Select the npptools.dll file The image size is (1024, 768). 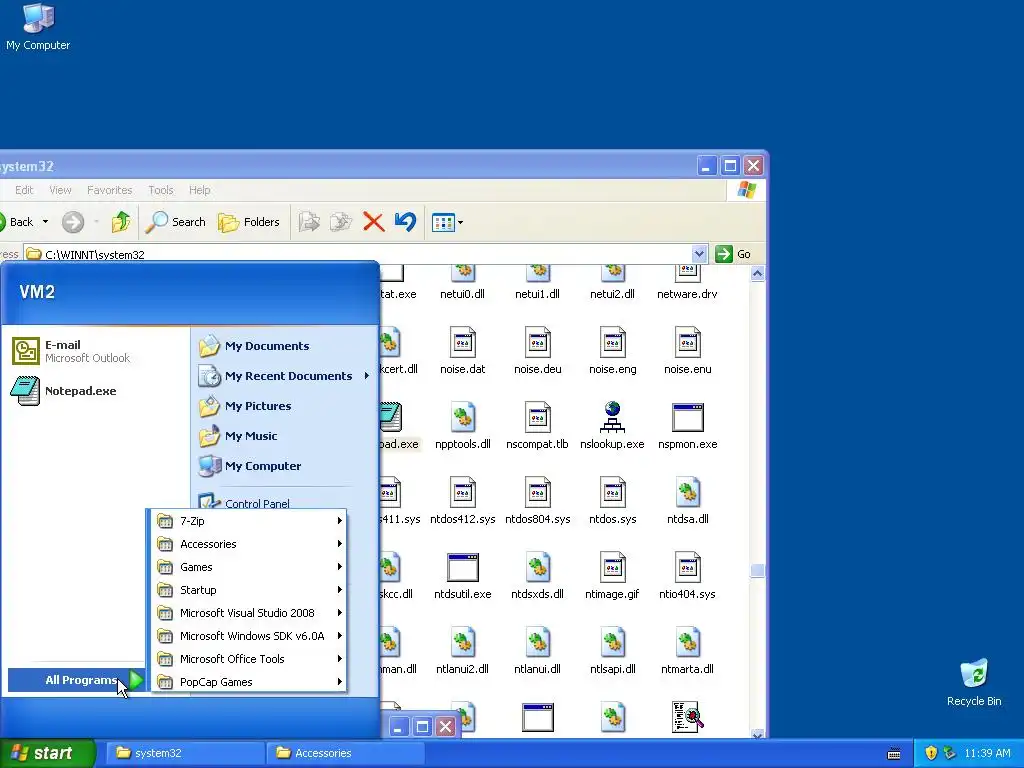tap(462, 426)
